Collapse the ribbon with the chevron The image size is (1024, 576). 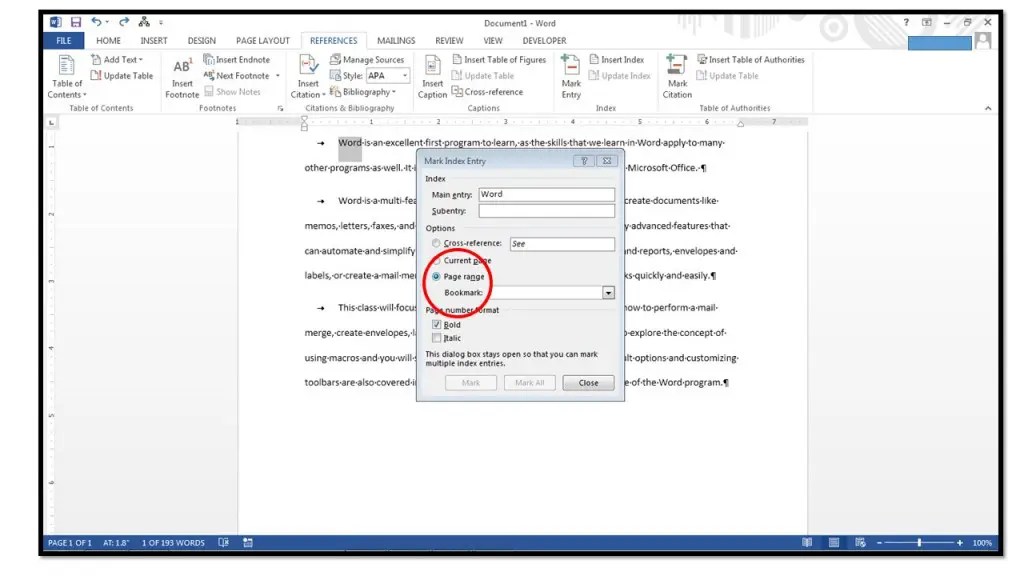[987, 108]
